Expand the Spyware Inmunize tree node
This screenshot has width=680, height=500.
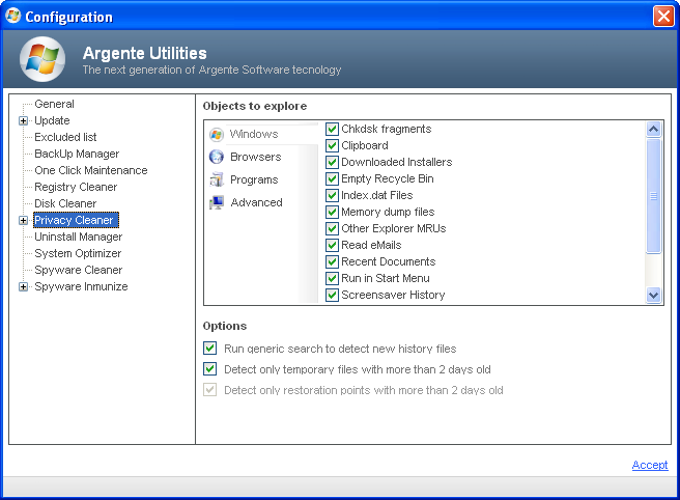pos(23,287)
